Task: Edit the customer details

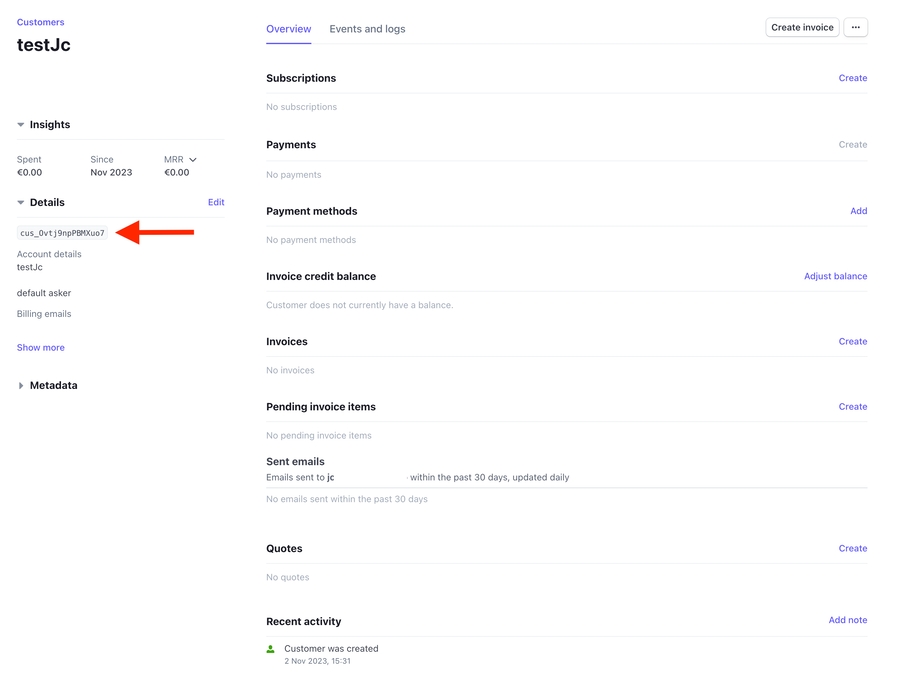Action: click(x=216, y=202)
